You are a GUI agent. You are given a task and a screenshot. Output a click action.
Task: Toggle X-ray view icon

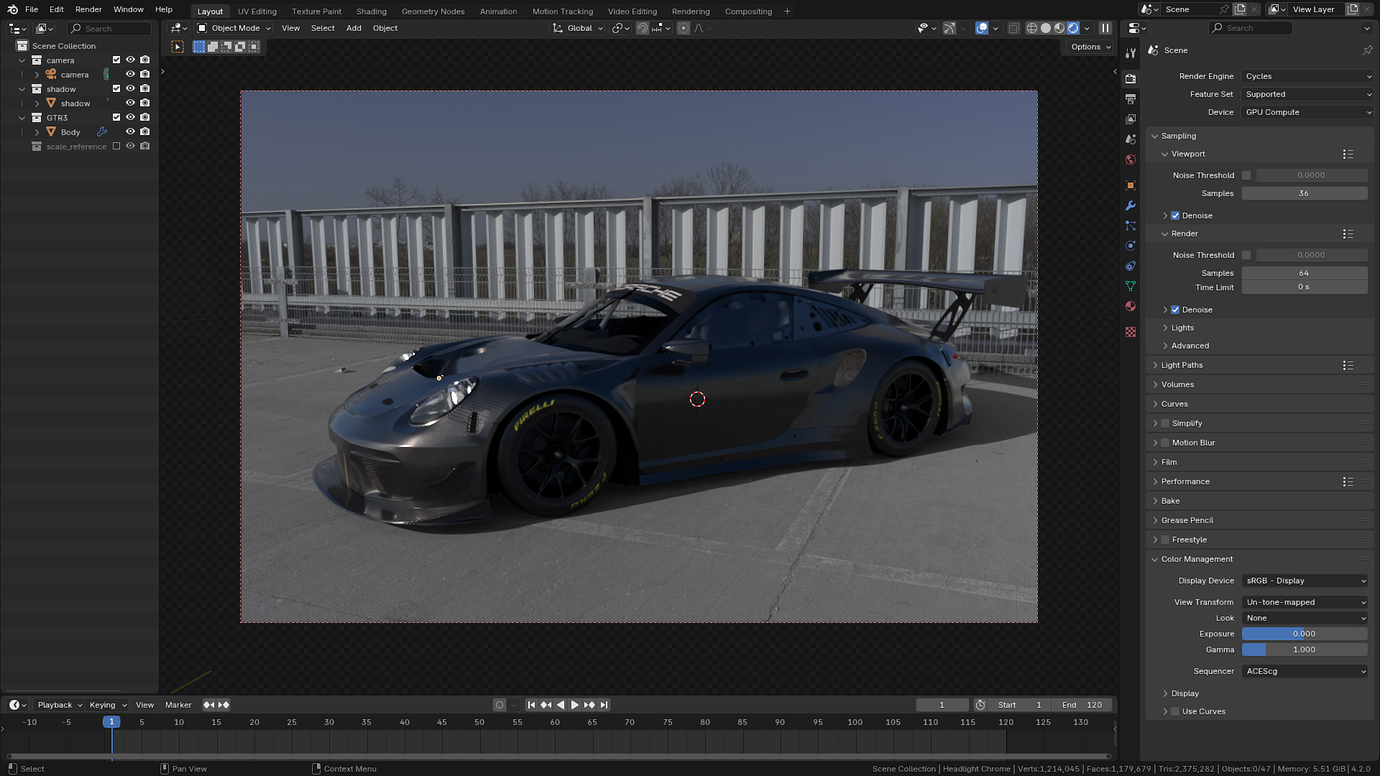pyautogui.click(x=1013, y=28)
